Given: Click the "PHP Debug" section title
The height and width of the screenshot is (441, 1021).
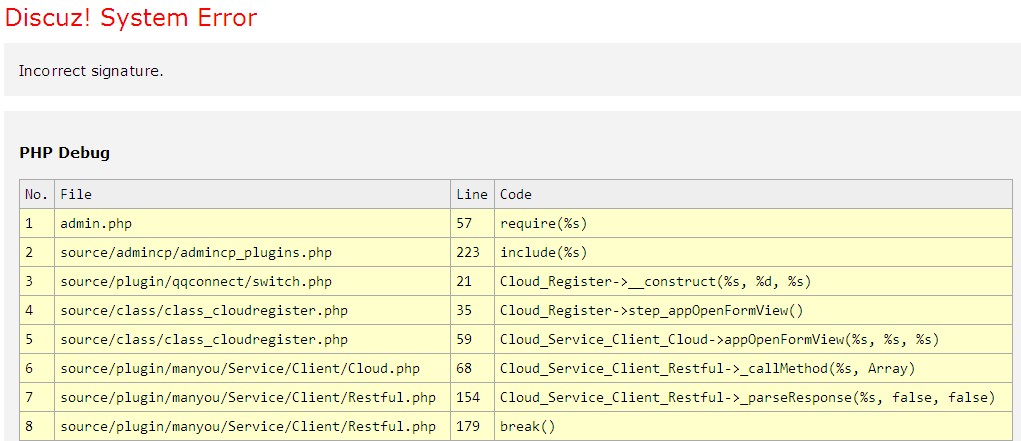Looking at the screenshot, I should coord(64,153).
